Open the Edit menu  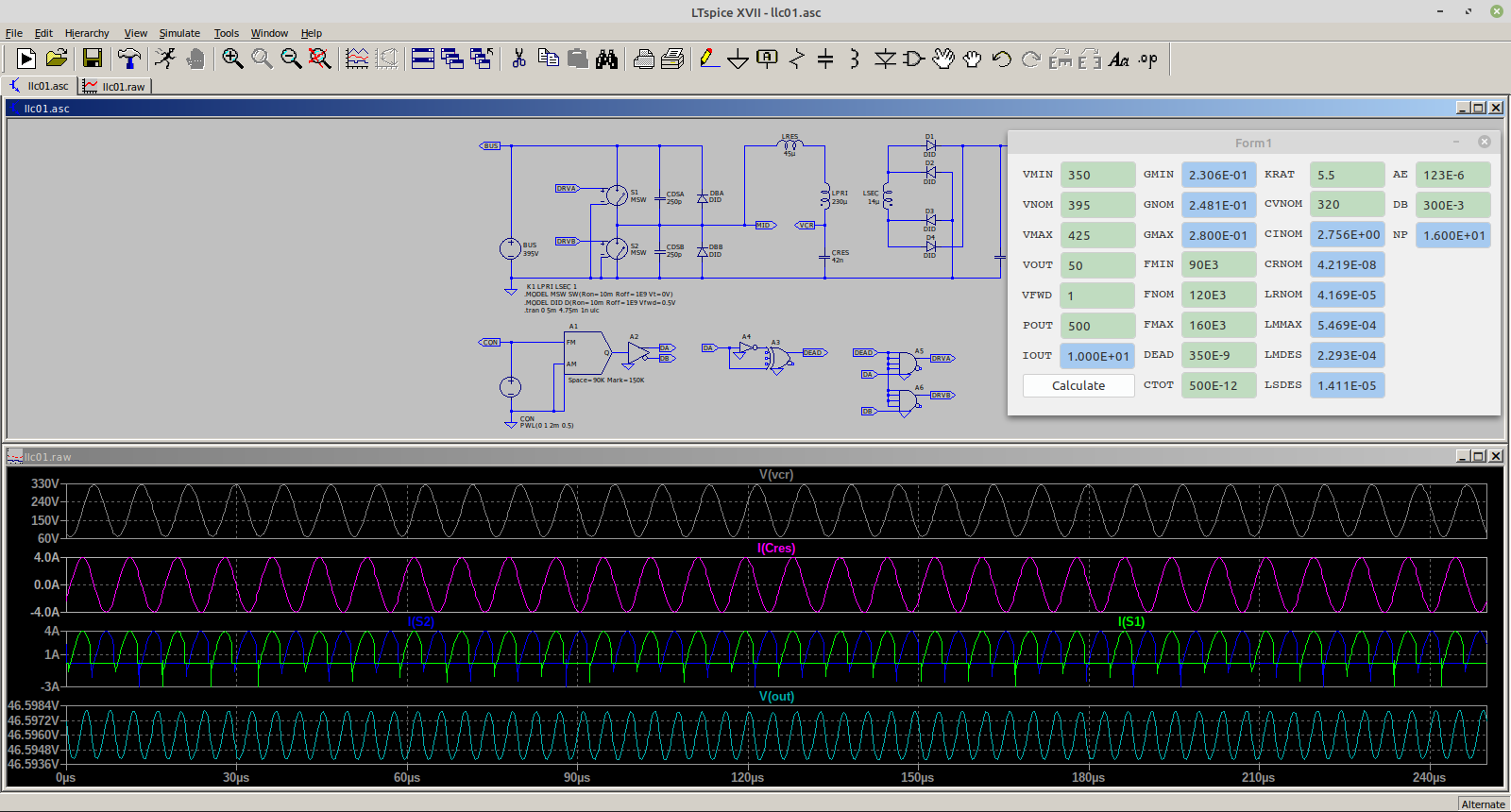click(x=43, y=33)
